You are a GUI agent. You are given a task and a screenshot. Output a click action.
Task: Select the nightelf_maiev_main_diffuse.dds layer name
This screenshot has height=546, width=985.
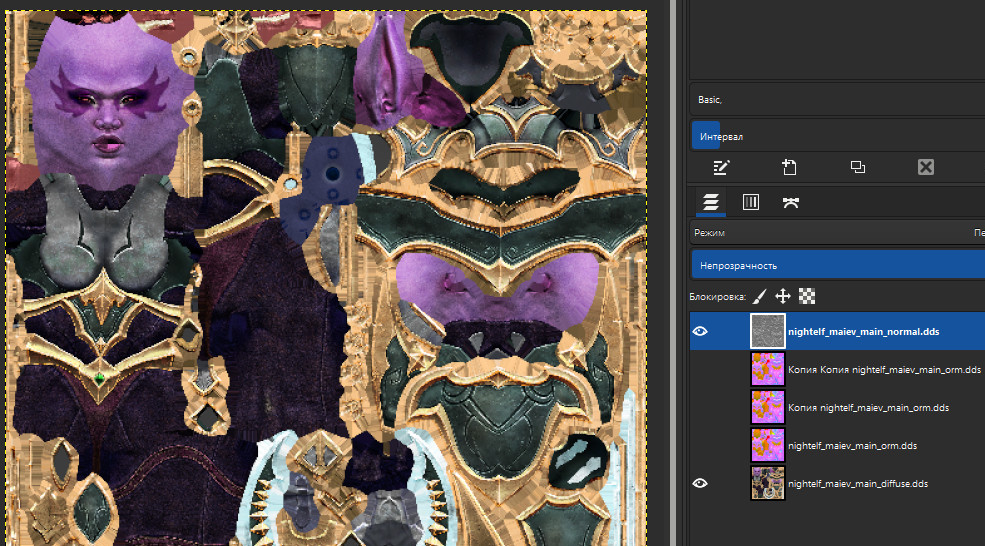(857, 484)
